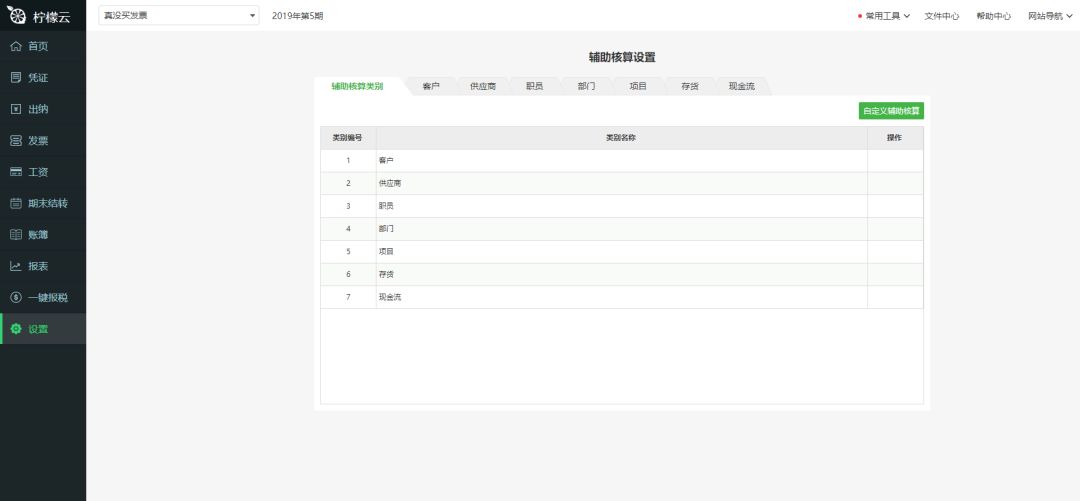The width and height of the screenshot is (1080, 501).
Task: Open the 发票 invoice icon in sidebar
Action: (16, 141)
